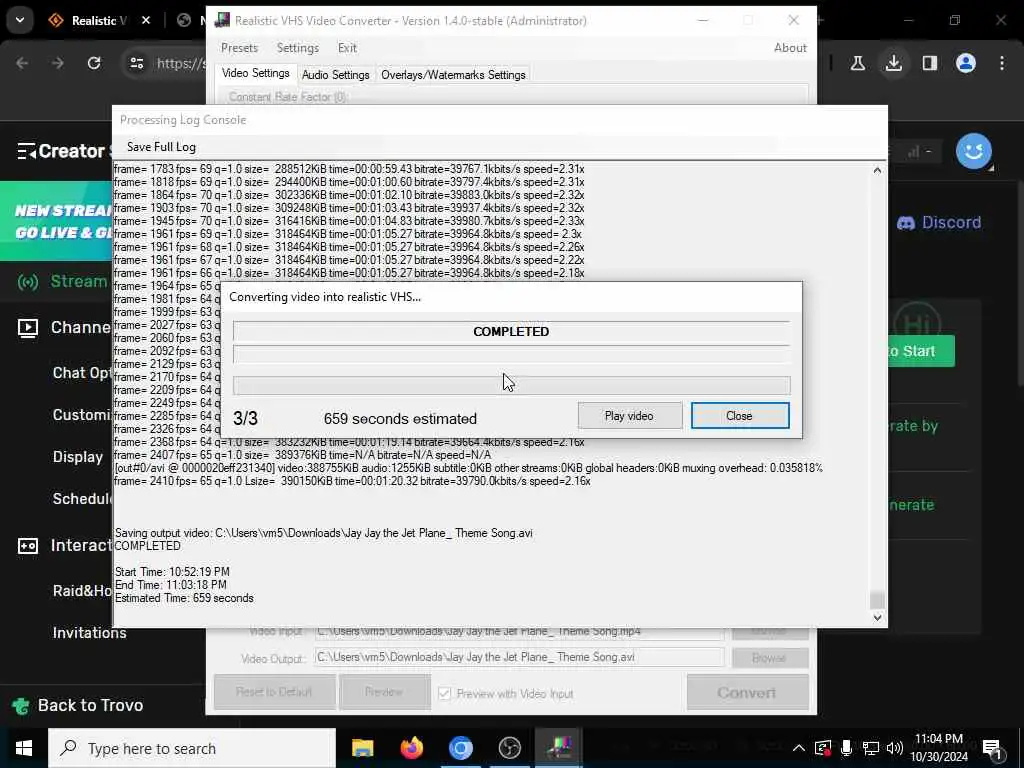Click the Interaction icon in Trovo sidebar
Viewport: 1024px width, 768px height.
coord(27,546)
